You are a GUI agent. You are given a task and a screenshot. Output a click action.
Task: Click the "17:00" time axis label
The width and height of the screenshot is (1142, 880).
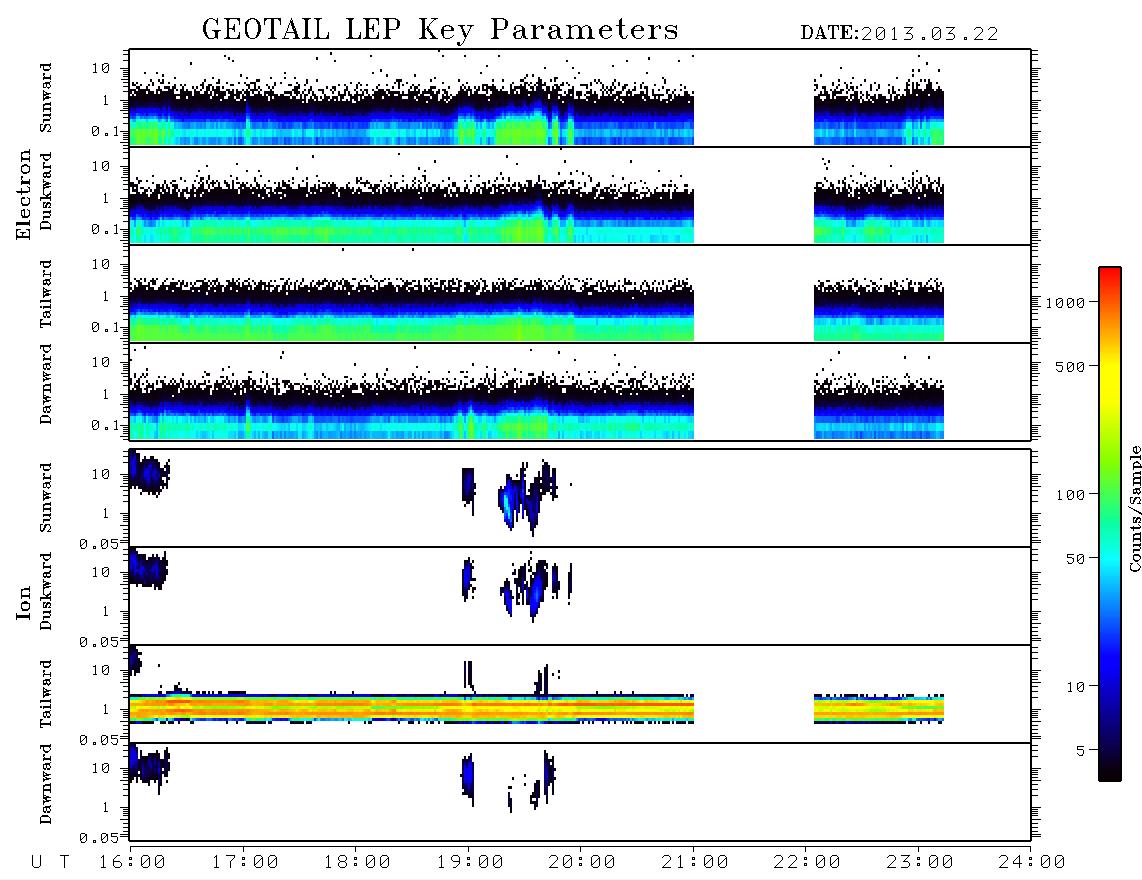pos(245,863)
